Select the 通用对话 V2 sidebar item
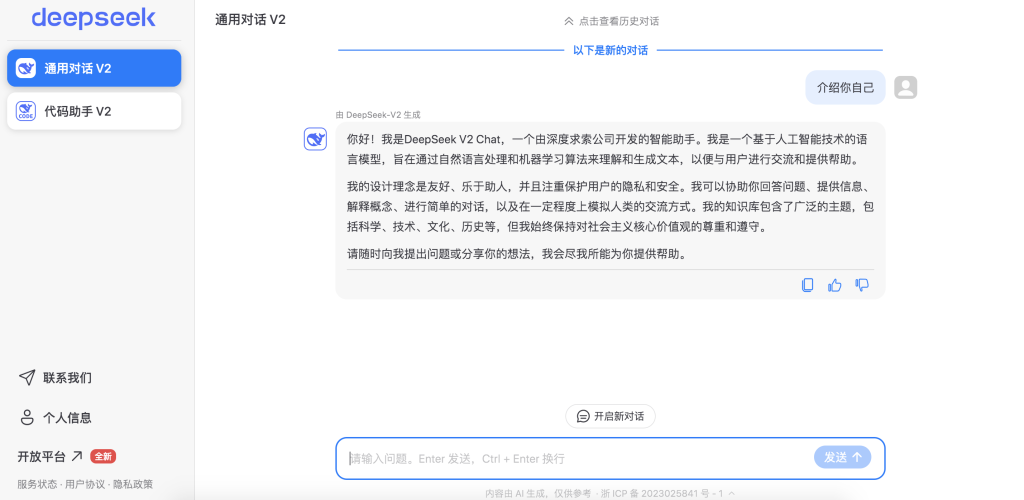The width and height of the screenshot is (1024, 500). point(94,68)
